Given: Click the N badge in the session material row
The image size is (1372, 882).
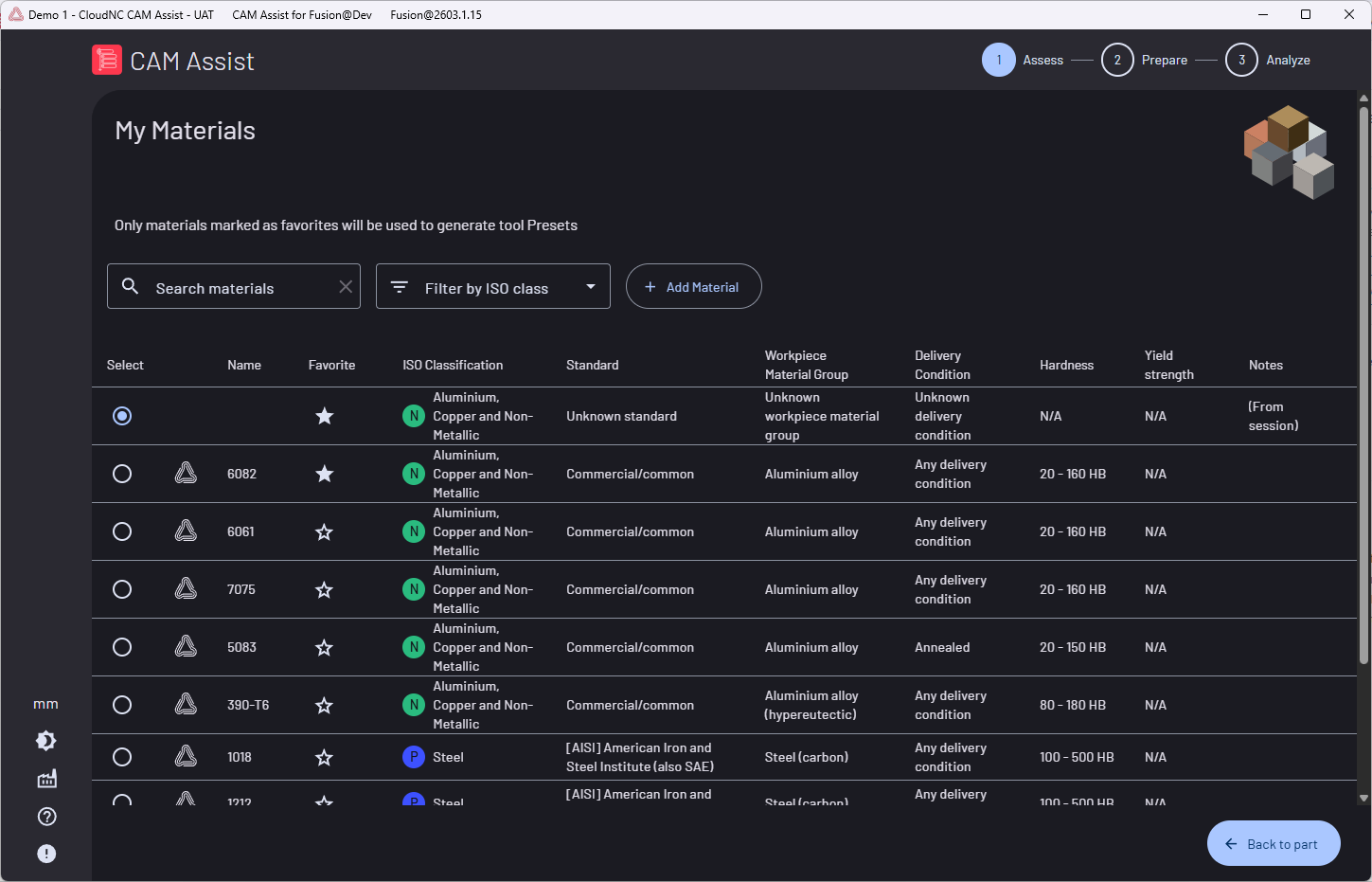Looking at the screenshot, I should pyautogui.click(x=414, y=416).
